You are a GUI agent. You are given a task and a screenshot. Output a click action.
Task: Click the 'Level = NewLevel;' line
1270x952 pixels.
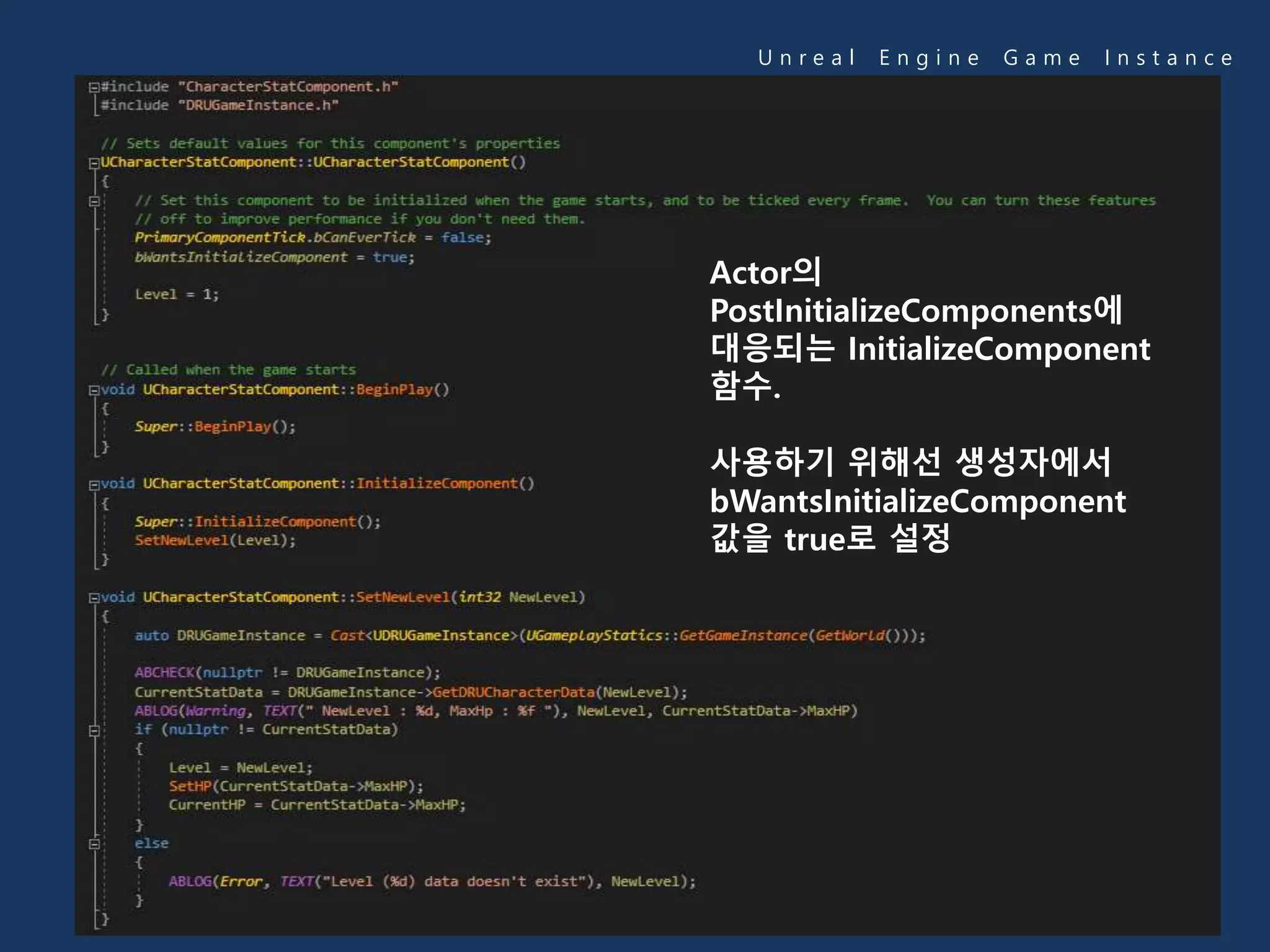241,768
